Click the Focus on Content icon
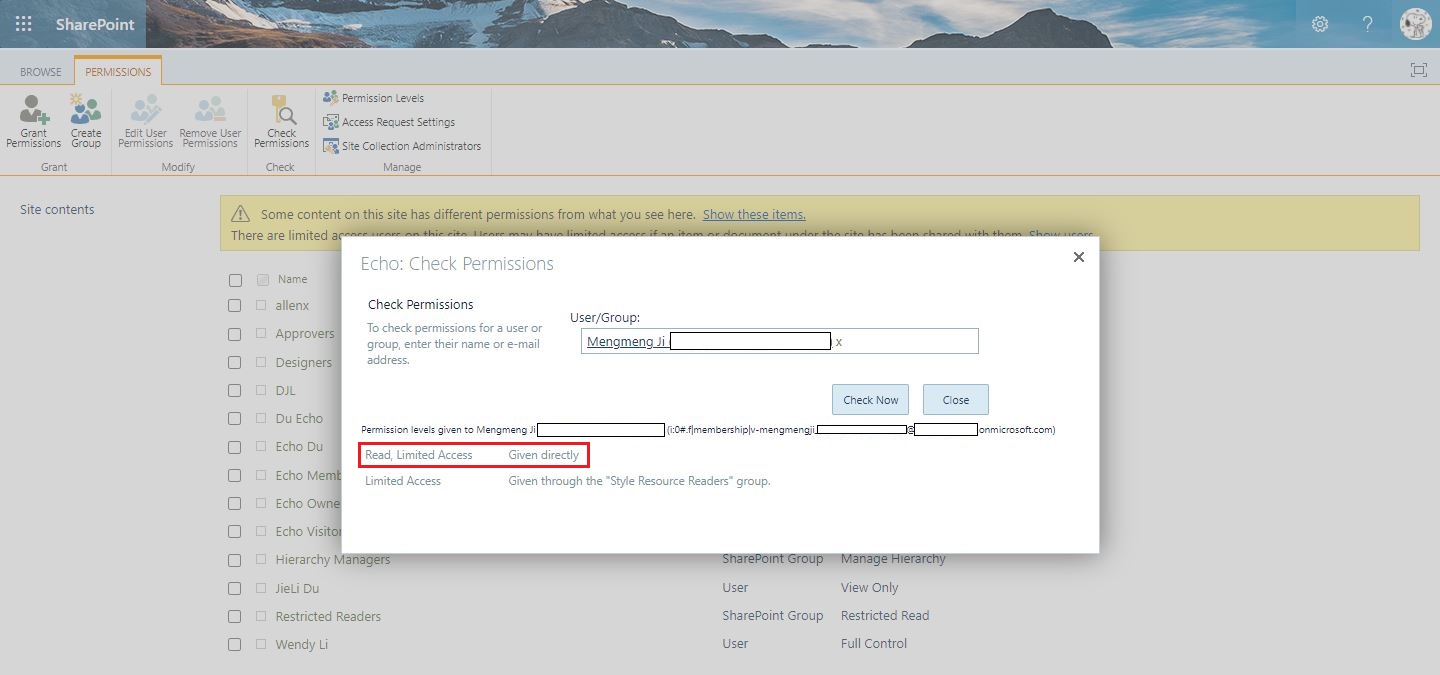Viewport: 1440px width, 675px height. (x=1418, y=70)
